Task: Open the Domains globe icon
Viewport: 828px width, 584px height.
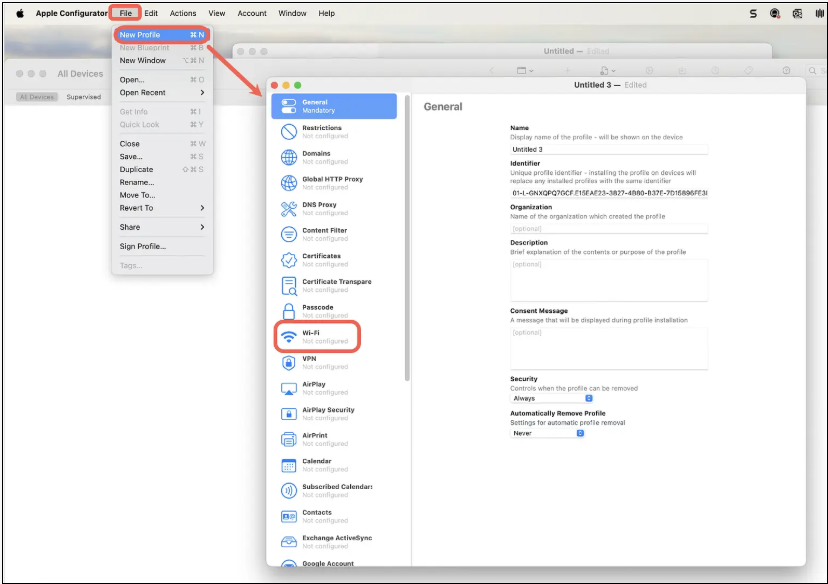Action: (288, 158)
